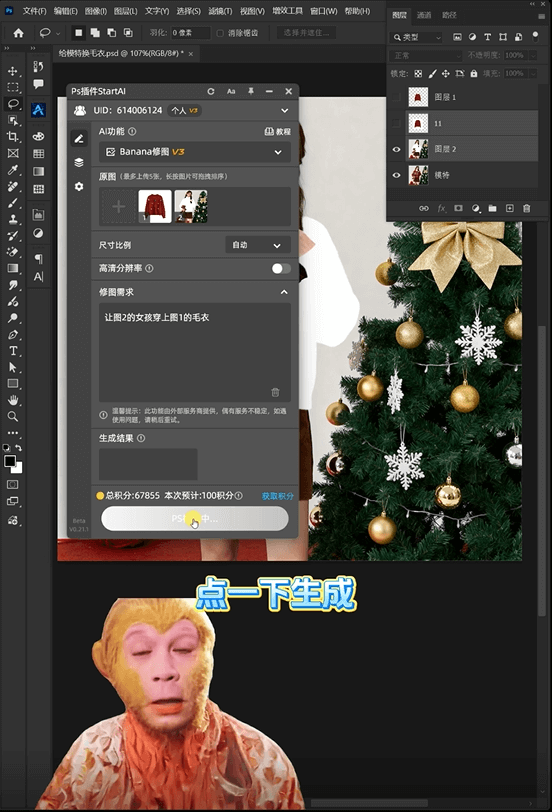552x812 pixels.
Task: Expand the UID account chevron
Action: click(284, 110)
